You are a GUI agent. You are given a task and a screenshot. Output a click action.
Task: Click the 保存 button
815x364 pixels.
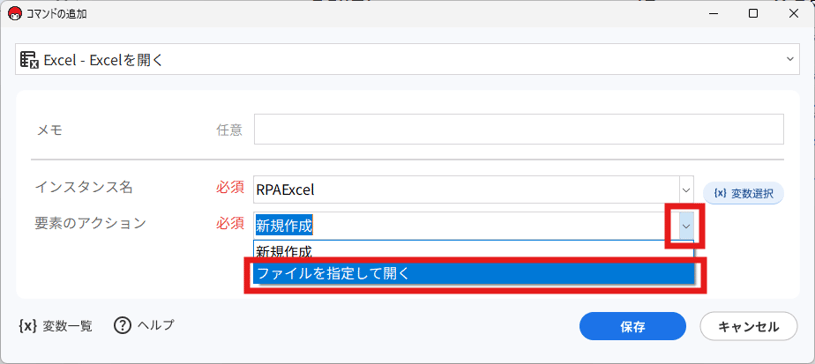pos(633,326)
